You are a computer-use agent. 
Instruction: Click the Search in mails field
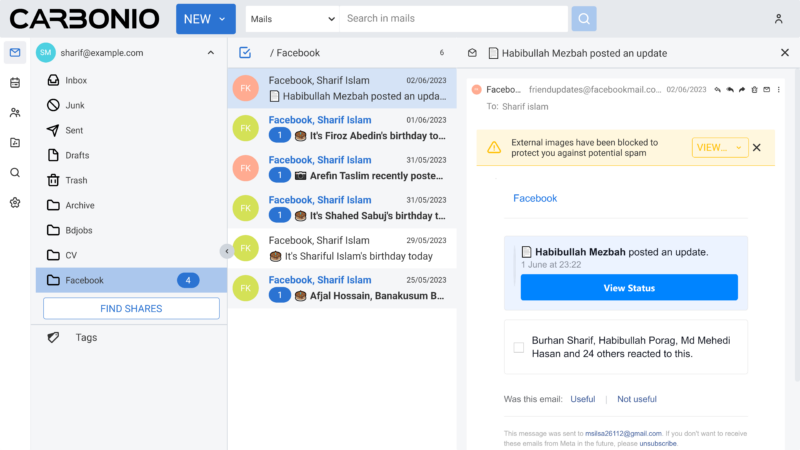(454, 19)
